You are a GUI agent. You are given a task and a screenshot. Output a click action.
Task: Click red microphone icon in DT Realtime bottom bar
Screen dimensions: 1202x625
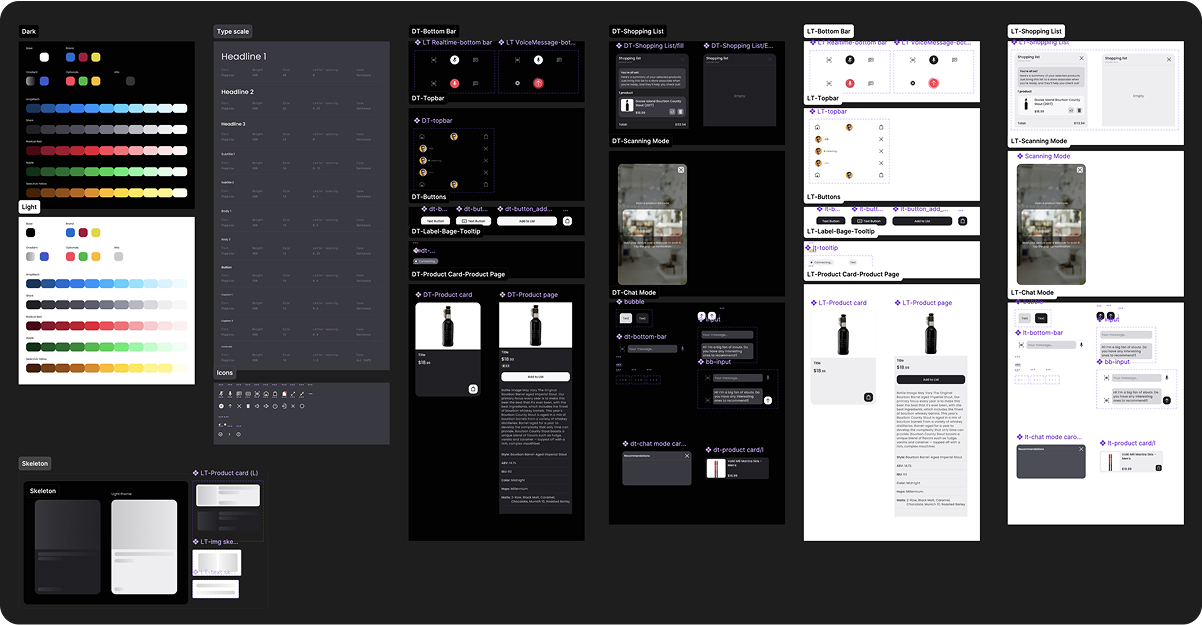point(454,82)
